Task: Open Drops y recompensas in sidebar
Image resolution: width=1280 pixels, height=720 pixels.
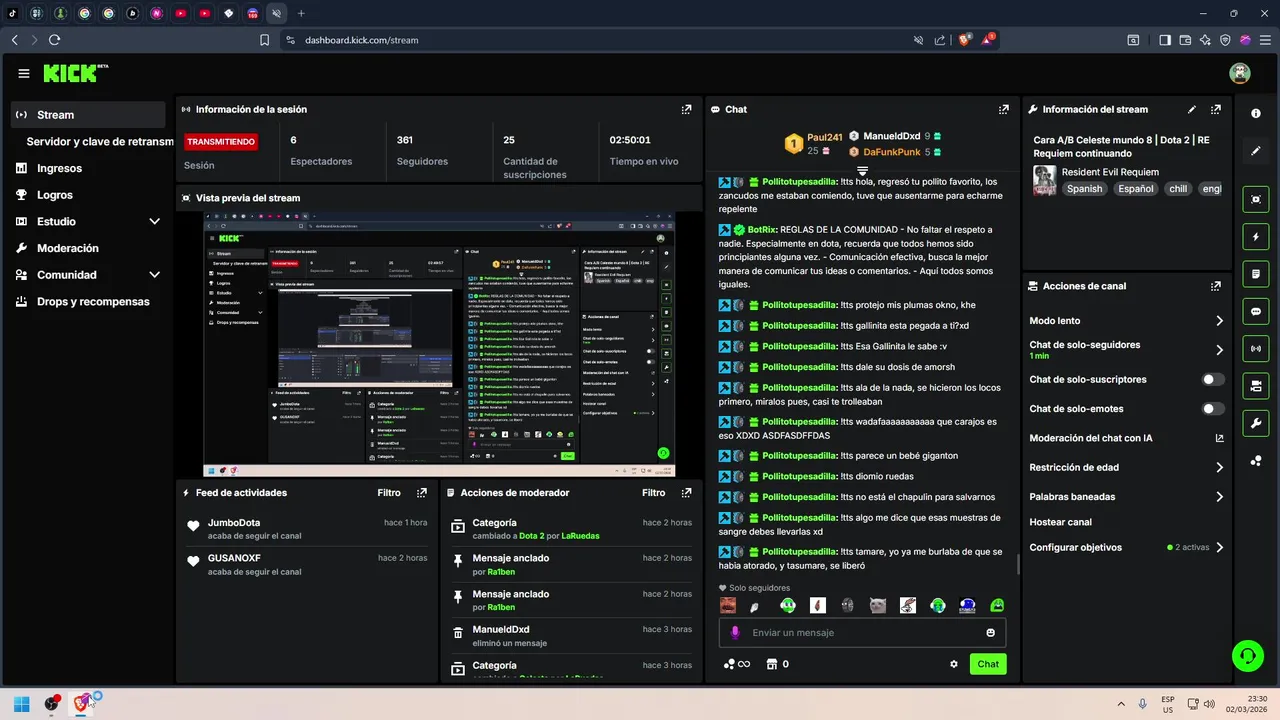Action: click(x=93, y=302)
